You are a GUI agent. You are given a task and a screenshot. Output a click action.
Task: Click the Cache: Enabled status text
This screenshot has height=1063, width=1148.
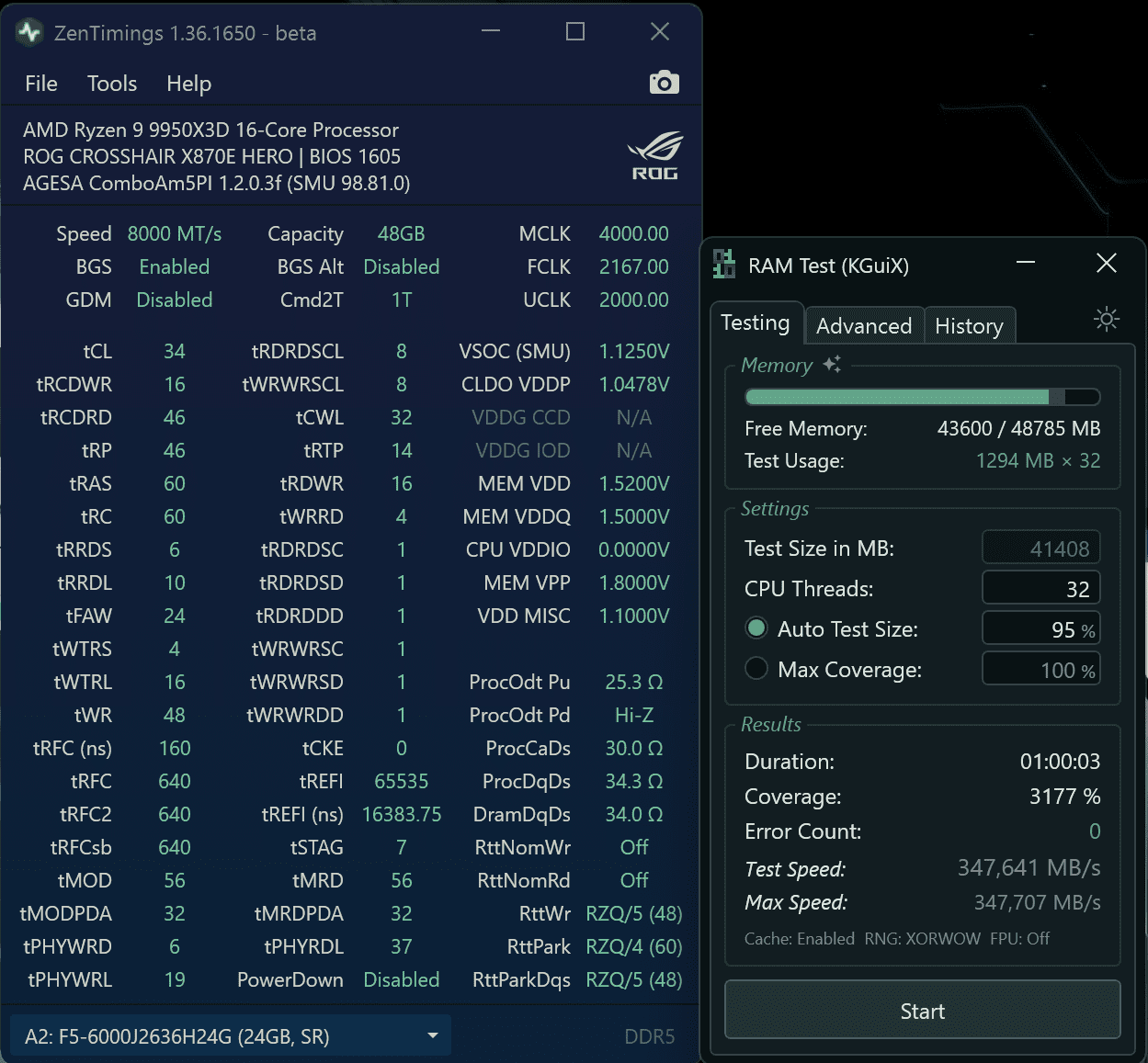pos(800,939)
